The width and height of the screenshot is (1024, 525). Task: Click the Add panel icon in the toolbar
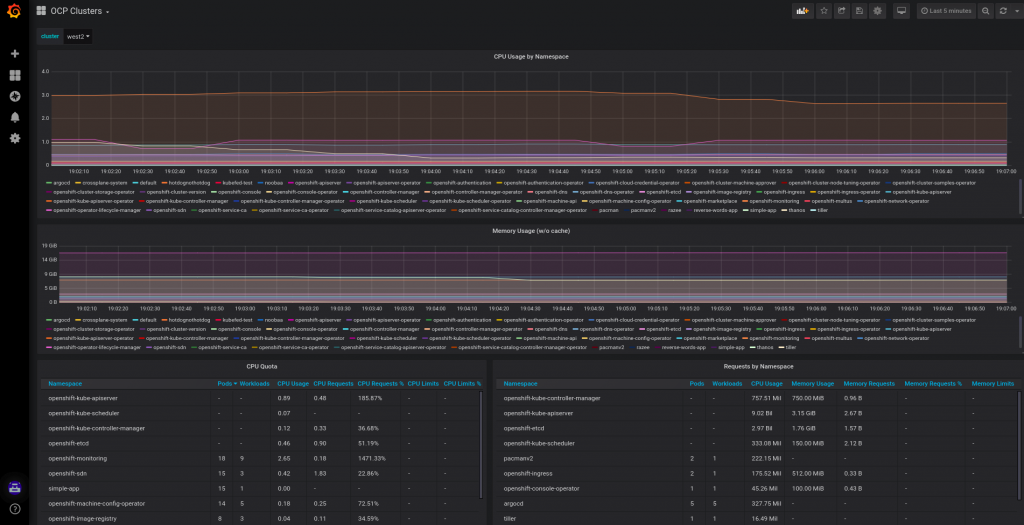click(802, 11)
